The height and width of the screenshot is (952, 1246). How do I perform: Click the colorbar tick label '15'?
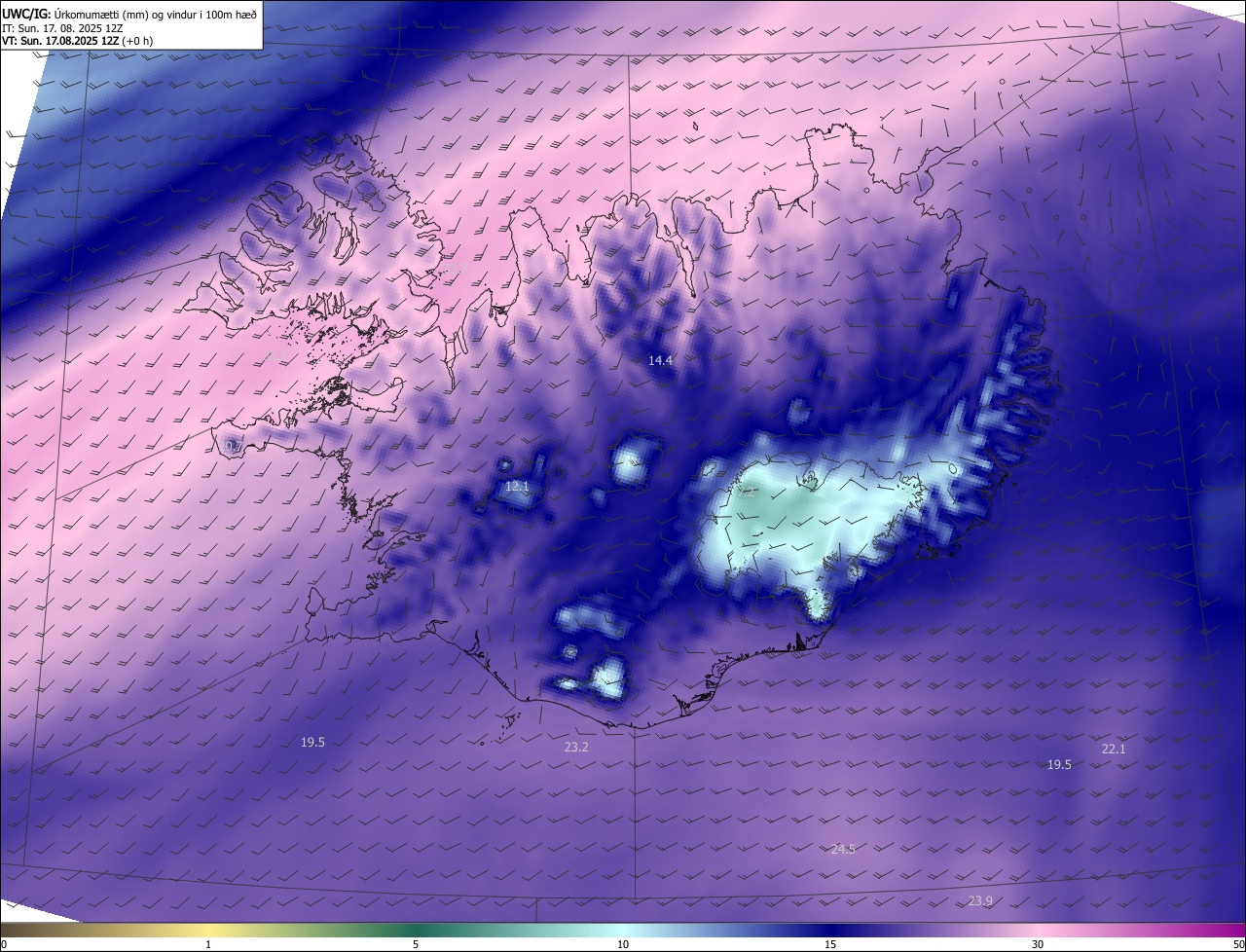coord(830,944)
